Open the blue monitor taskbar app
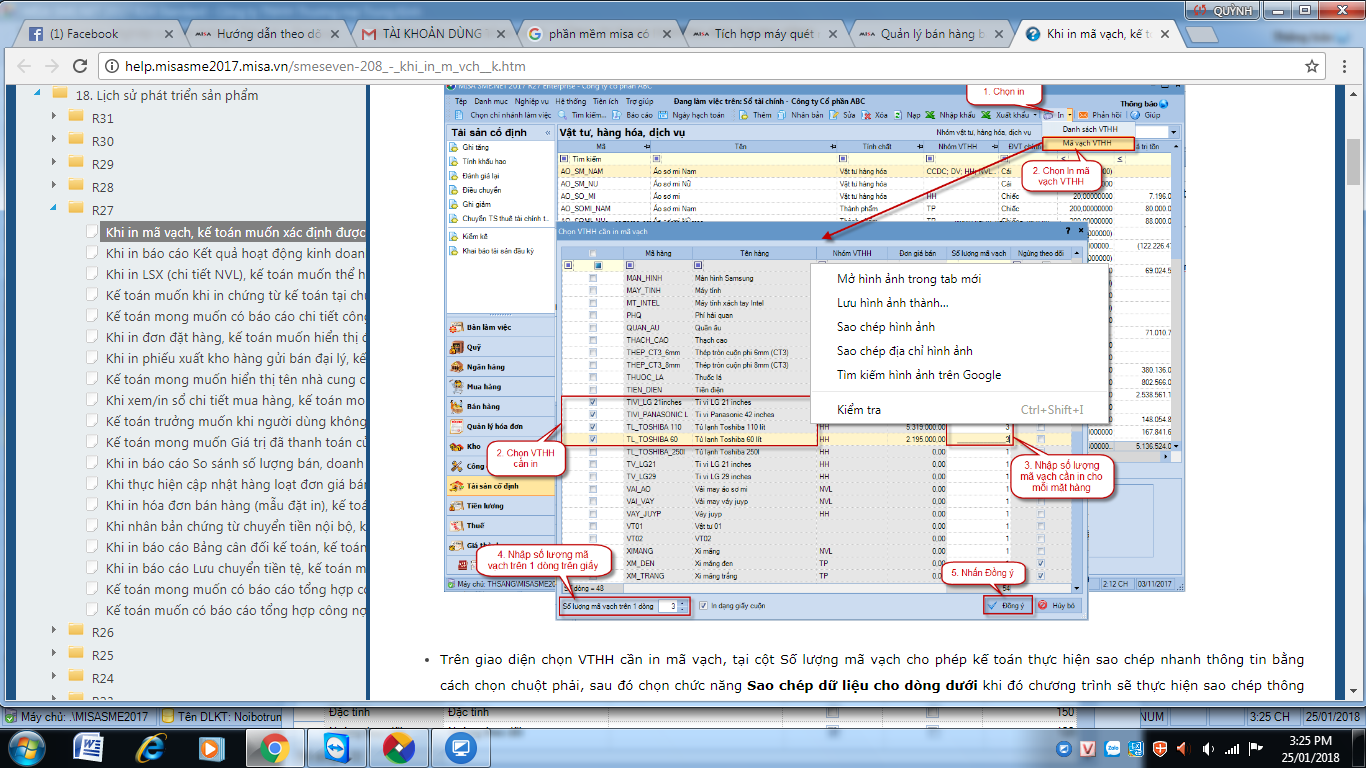This screenshot has height=768, width=1366. point(461,747)
